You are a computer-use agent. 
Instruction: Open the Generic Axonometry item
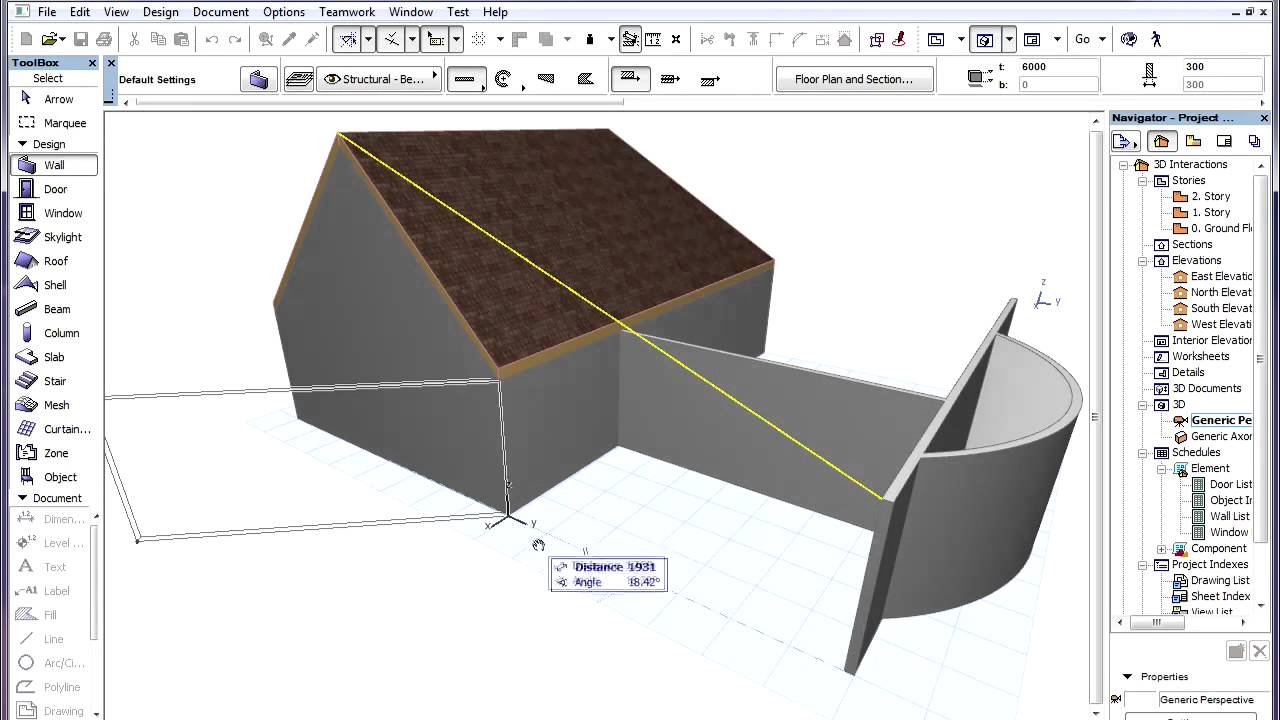coord(1213,437)
